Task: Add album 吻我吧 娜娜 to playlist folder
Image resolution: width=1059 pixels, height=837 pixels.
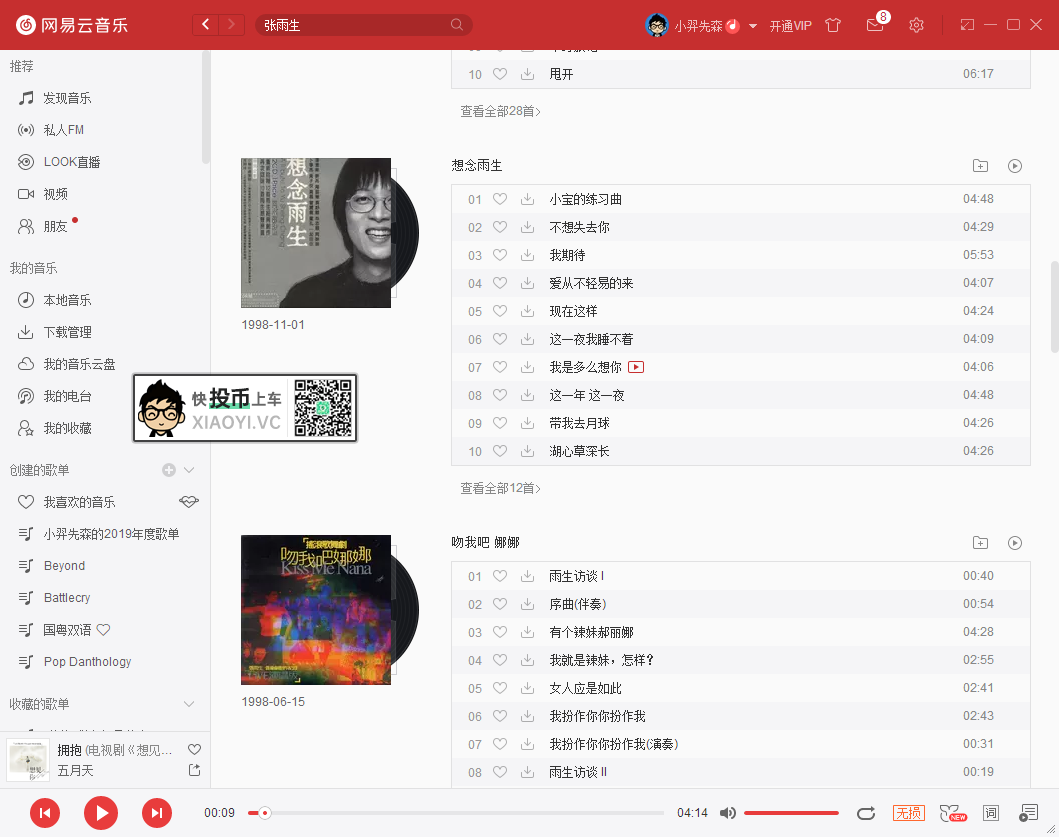Action: (980, 542)
